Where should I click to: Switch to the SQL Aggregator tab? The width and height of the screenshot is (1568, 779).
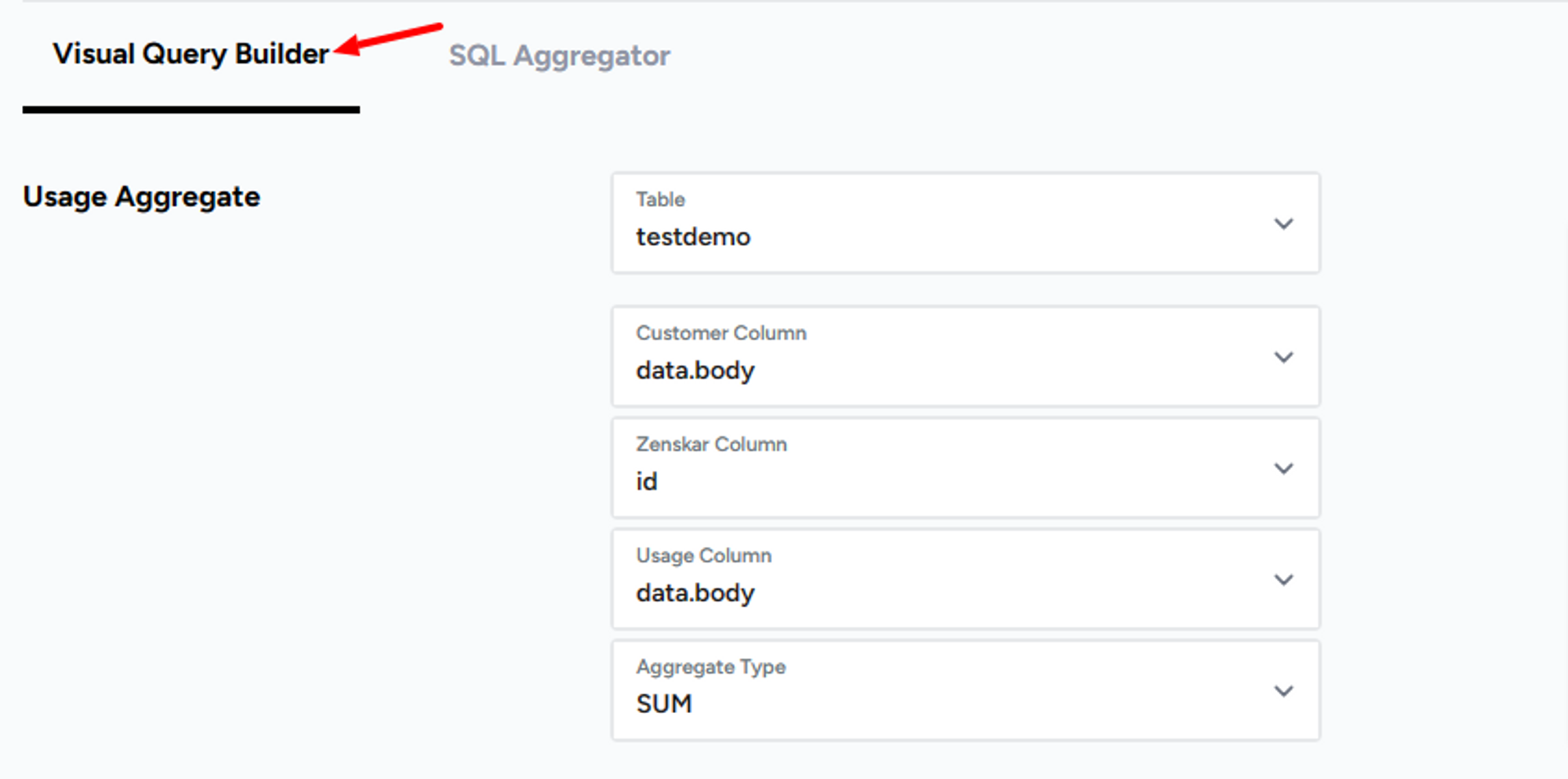pyautogui.click(x=559, y=56)
